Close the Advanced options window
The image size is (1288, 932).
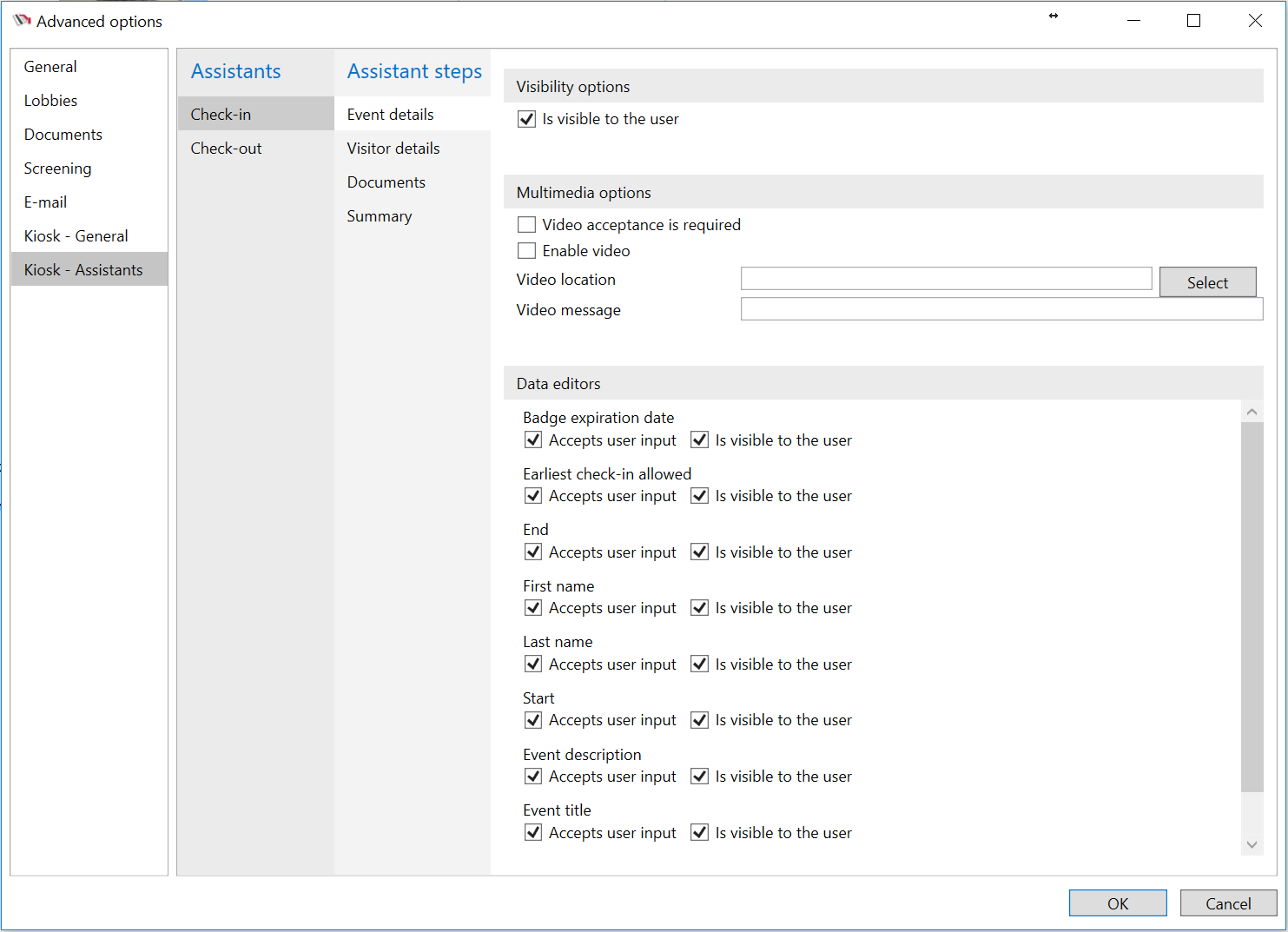point(1255,21)
